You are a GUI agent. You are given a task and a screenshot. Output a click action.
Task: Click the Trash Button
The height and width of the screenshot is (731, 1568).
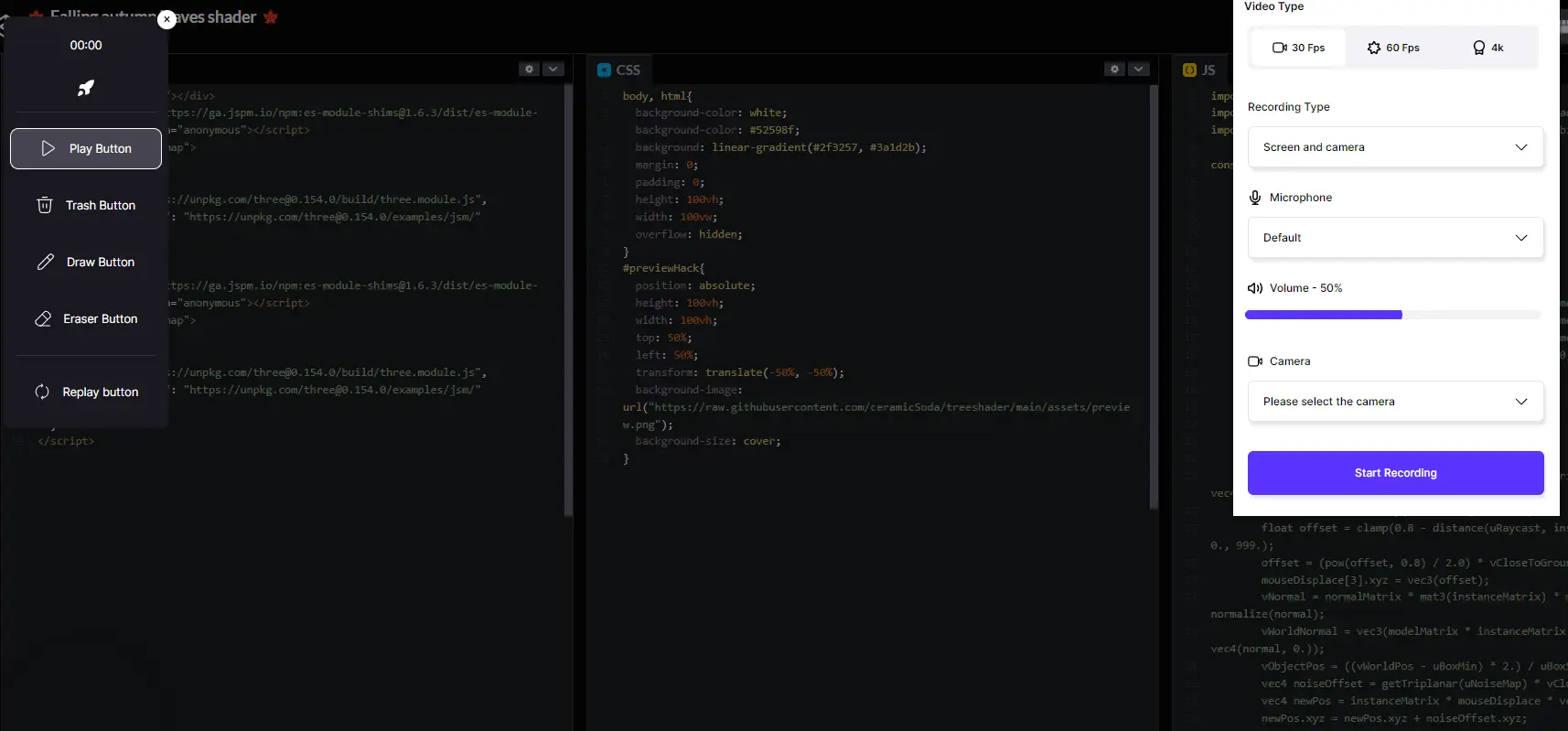pyautogui.click(x=86, y=206)
